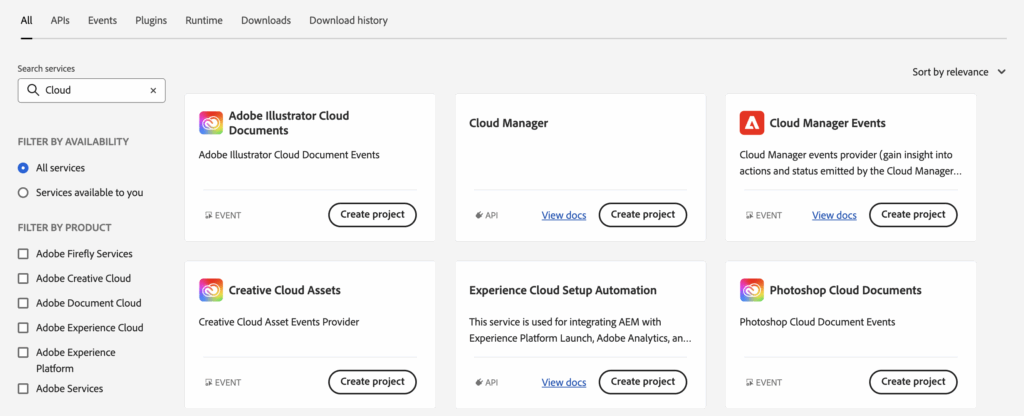View docs for Experience Cloud Setup Automation
This screenshot has width=1024, height=416.
(564, 382)
